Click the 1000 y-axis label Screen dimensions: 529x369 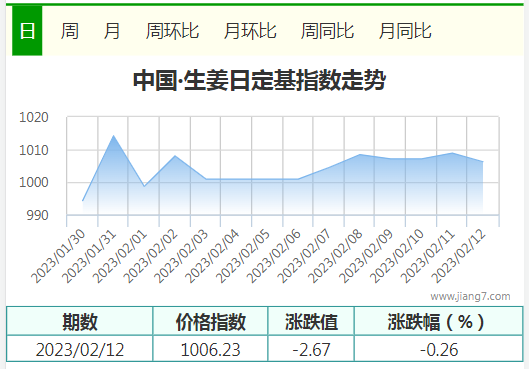34,182
